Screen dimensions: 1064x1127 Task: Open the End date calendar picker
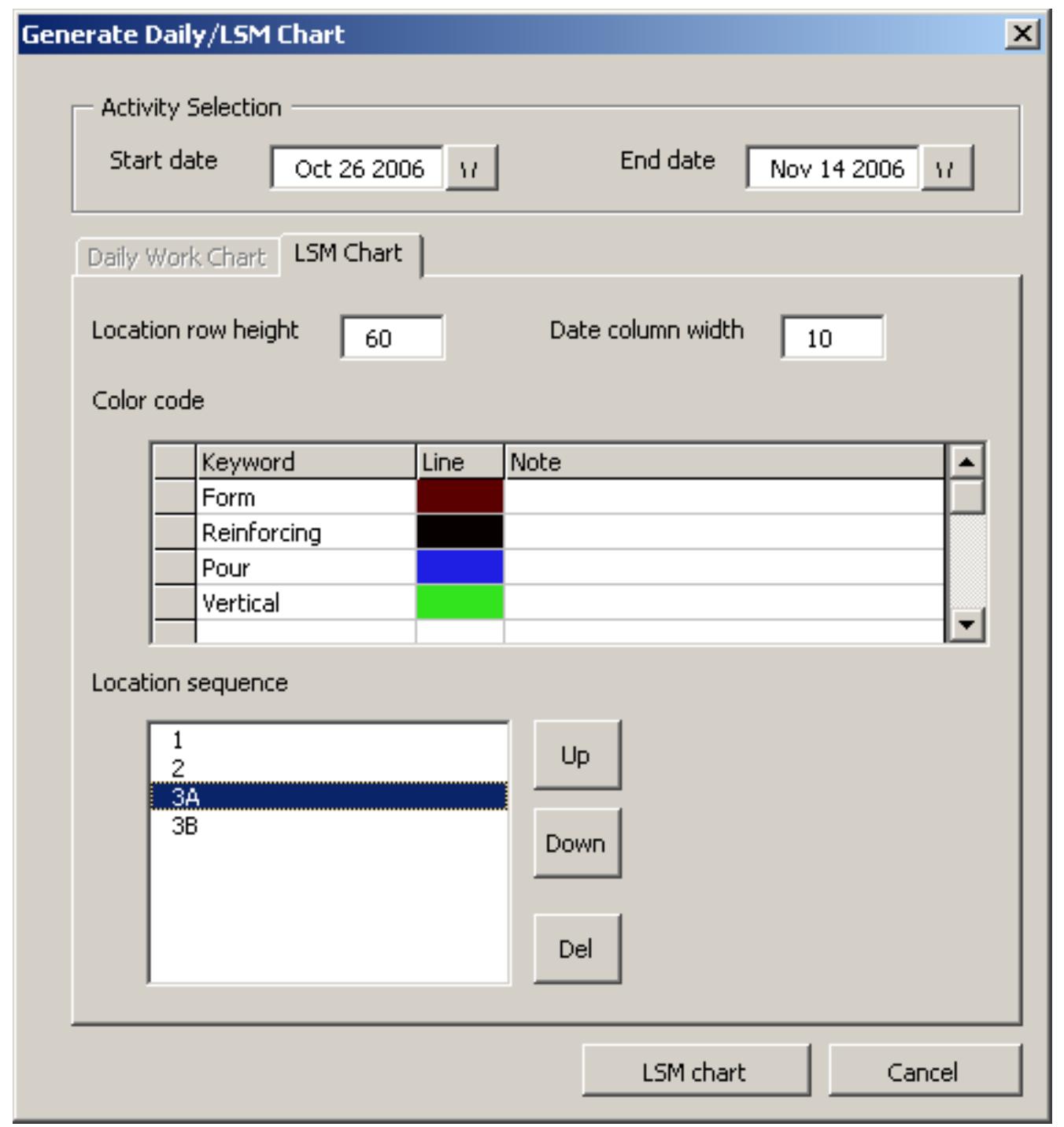(949, 168)
